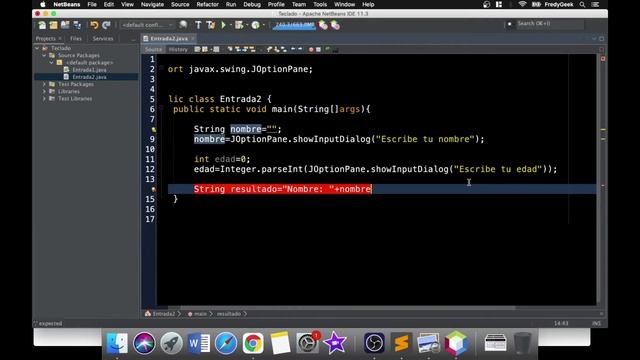
Task: Expand the Test Packages node
Action: pos(44,84)
